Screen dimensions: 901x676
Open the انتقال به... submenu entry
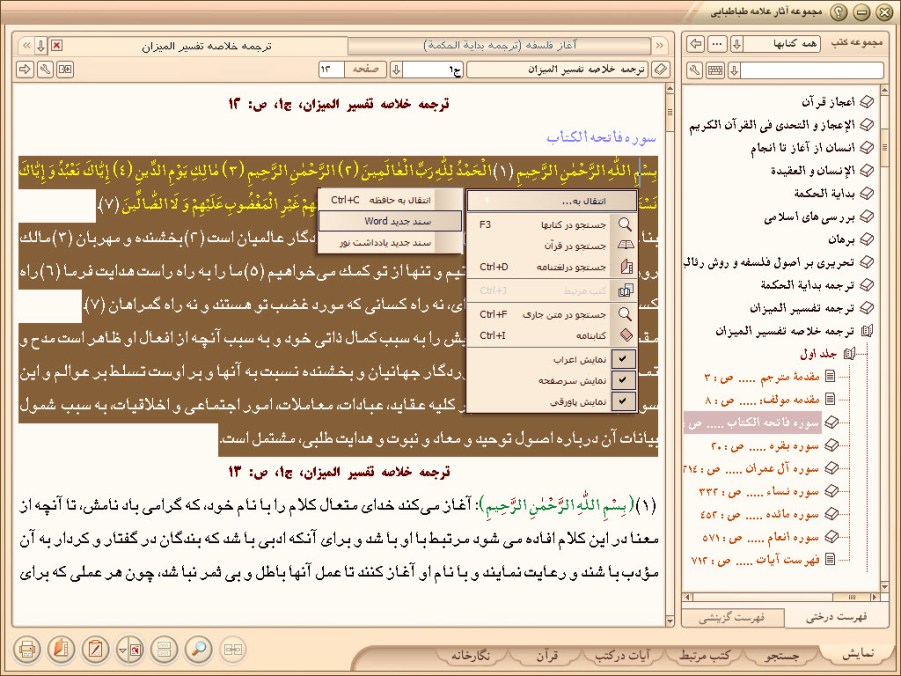(x=552, y=201)
